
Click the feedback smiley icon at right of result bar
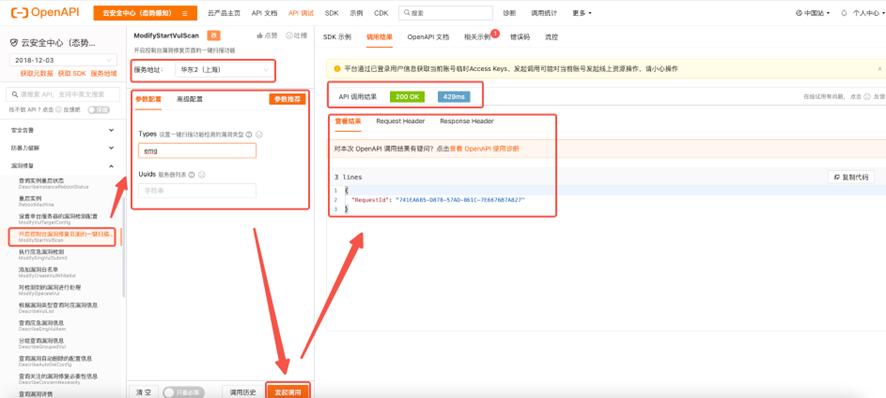tap(867, 97)
